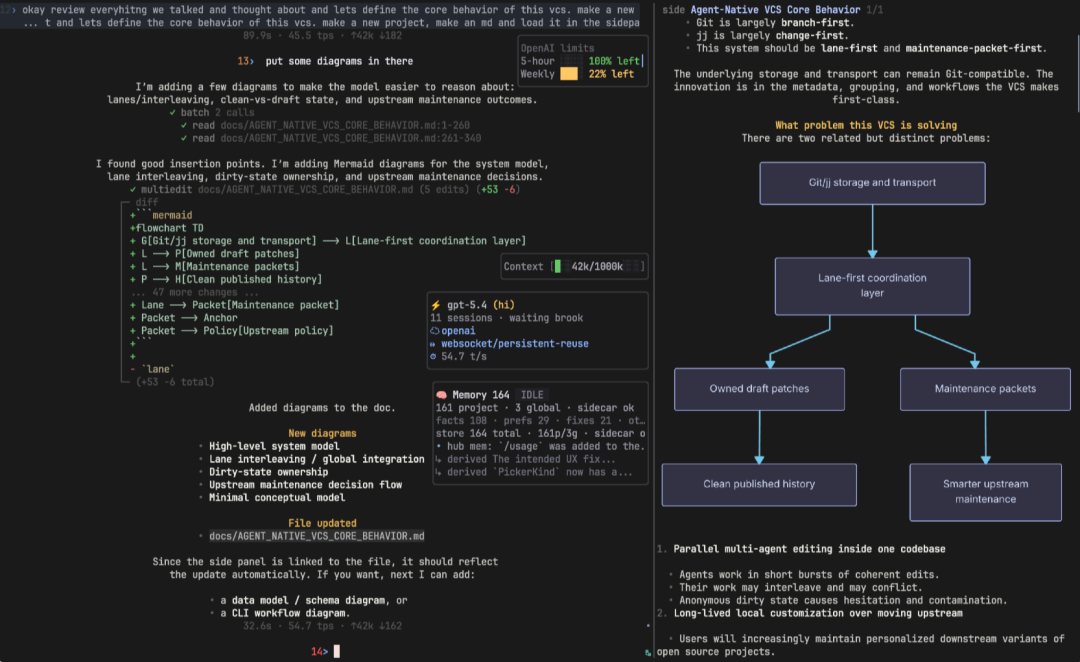Viewport: 1080px width, 662px height.
Task: Select the Lane-first coordination layer node
Action: pos(872,286)
